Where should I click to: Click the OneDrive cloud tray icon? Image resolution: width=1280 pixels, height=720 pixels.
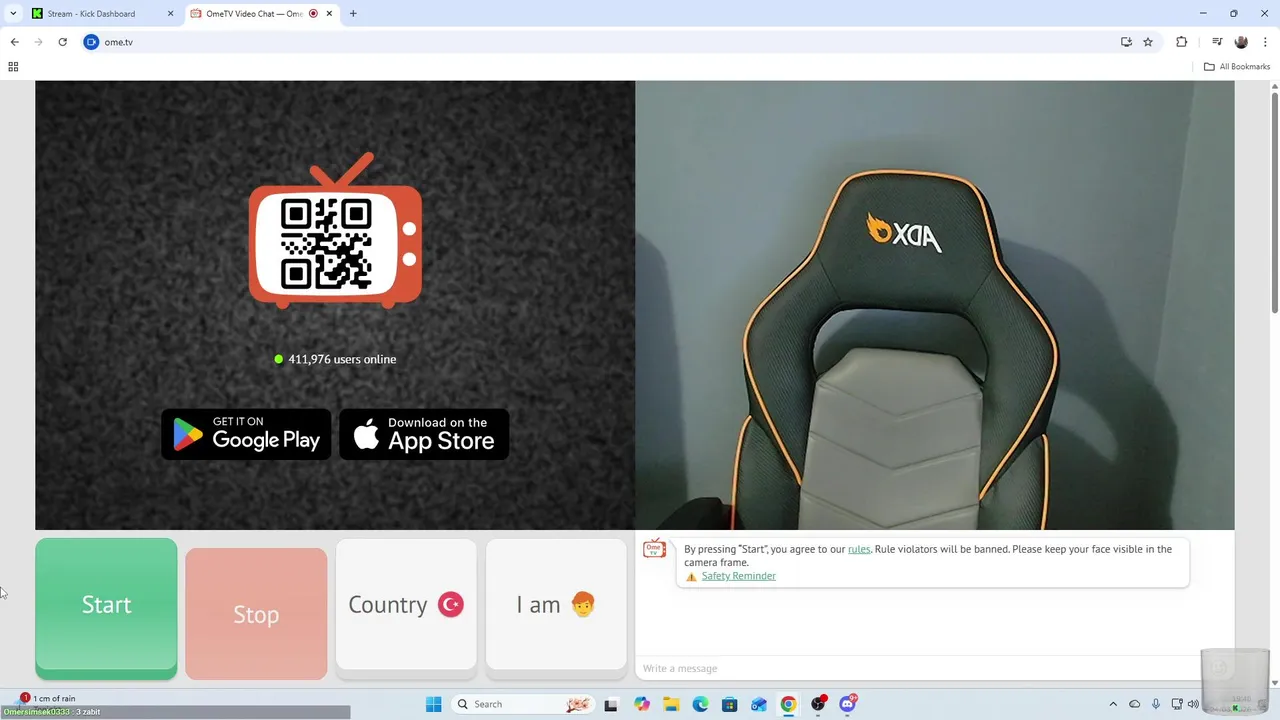[x=1134, y=704]
